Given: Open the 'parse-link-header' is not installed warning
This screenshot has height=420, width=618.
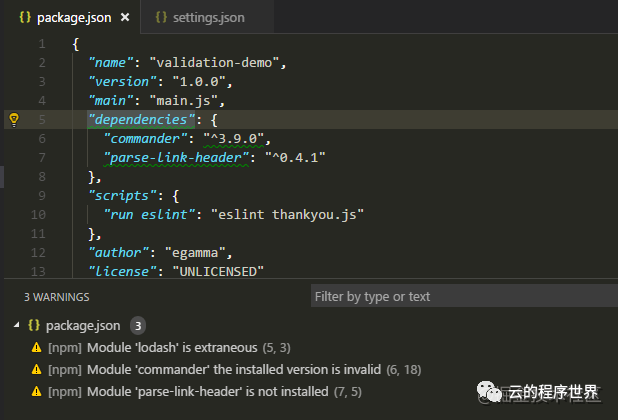Looking at the screenshot, I should tap(208, 392).
